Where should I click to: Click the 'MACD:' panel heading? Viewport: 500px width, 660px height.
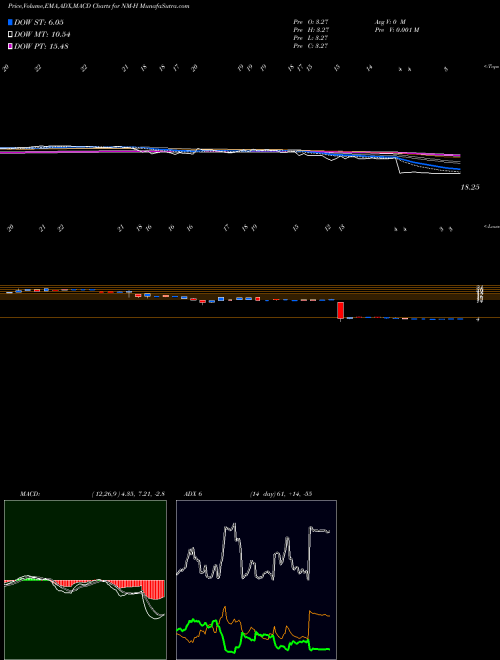tap(29, 494)
